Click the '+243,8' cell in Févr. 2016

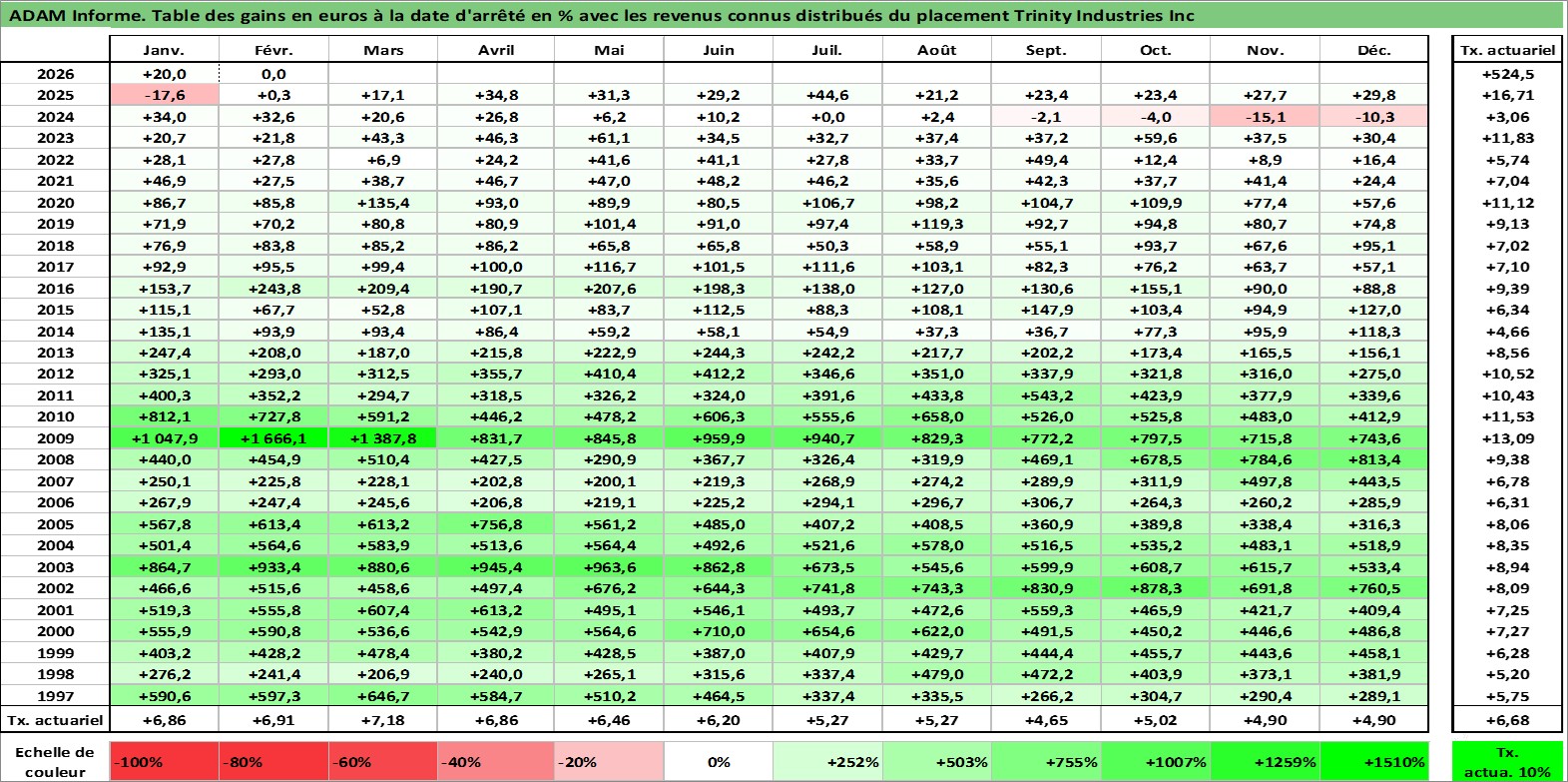click(273, 289)
